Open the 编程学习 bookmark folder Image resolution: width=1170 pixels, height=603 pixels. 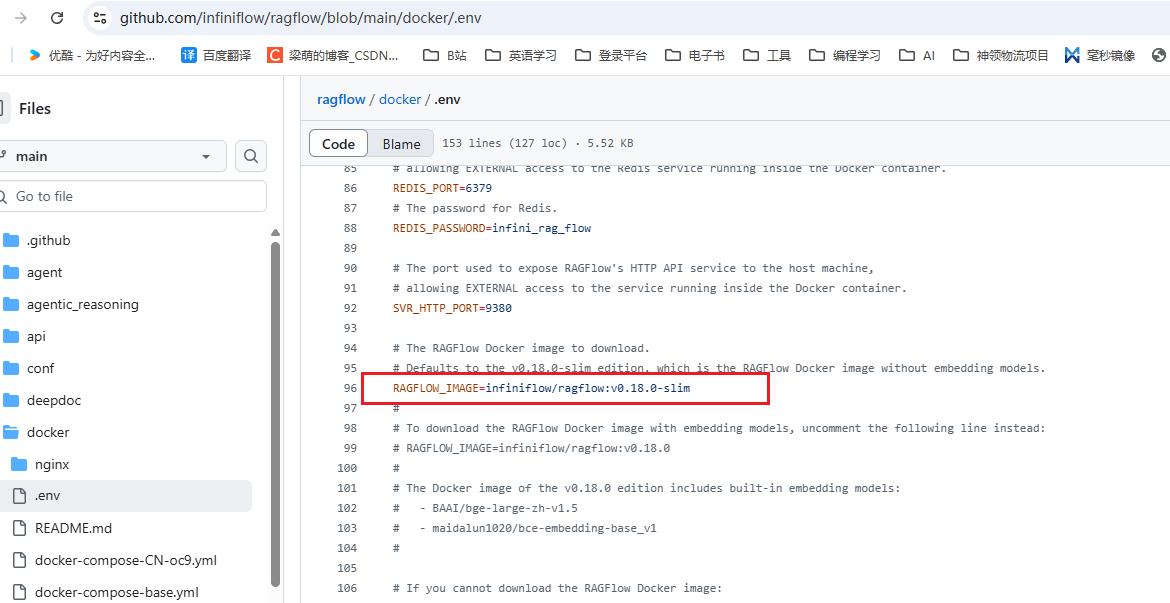point(845,55)
